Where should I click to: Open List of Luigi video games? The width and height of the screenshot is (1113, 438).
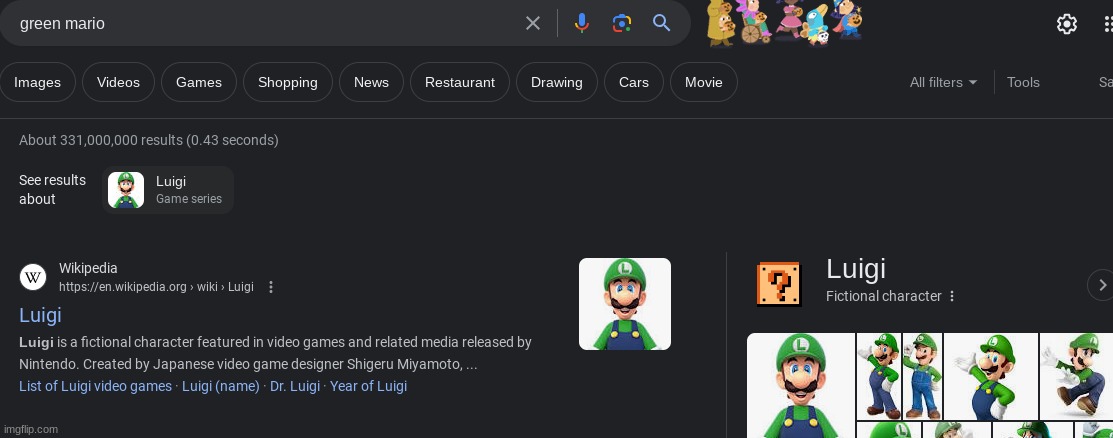(x=95, y=386)
